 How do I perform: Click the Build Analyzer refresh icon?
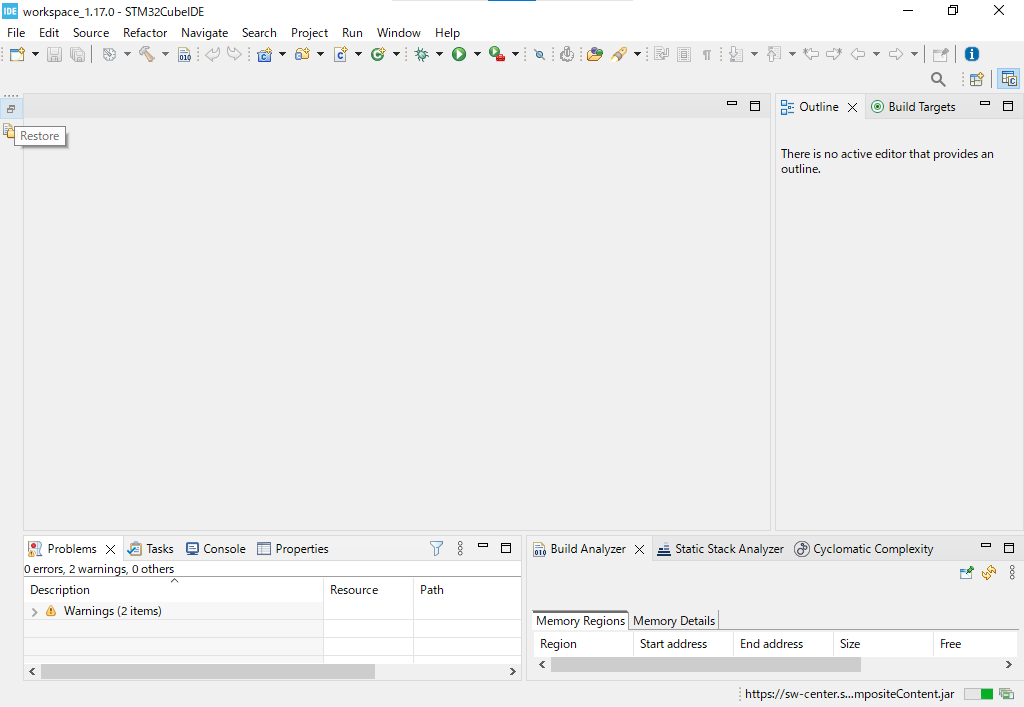coord(989,573)
